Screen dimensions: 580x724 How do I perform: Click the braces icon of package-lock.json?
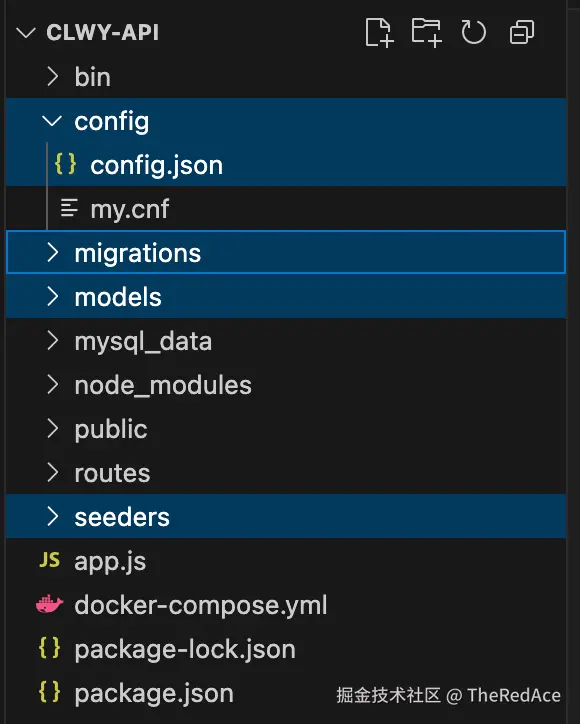tap(49, 648)
